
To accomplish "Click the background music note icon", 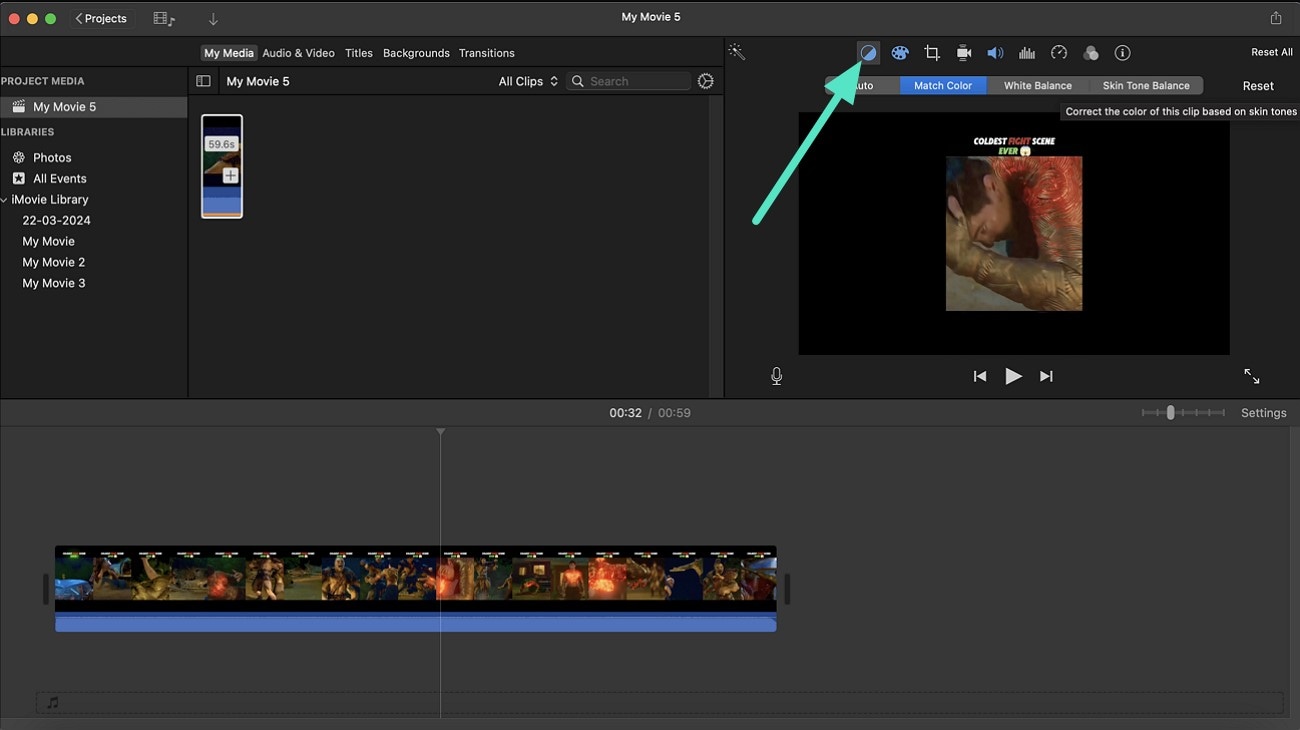I will tap(52, 703).
